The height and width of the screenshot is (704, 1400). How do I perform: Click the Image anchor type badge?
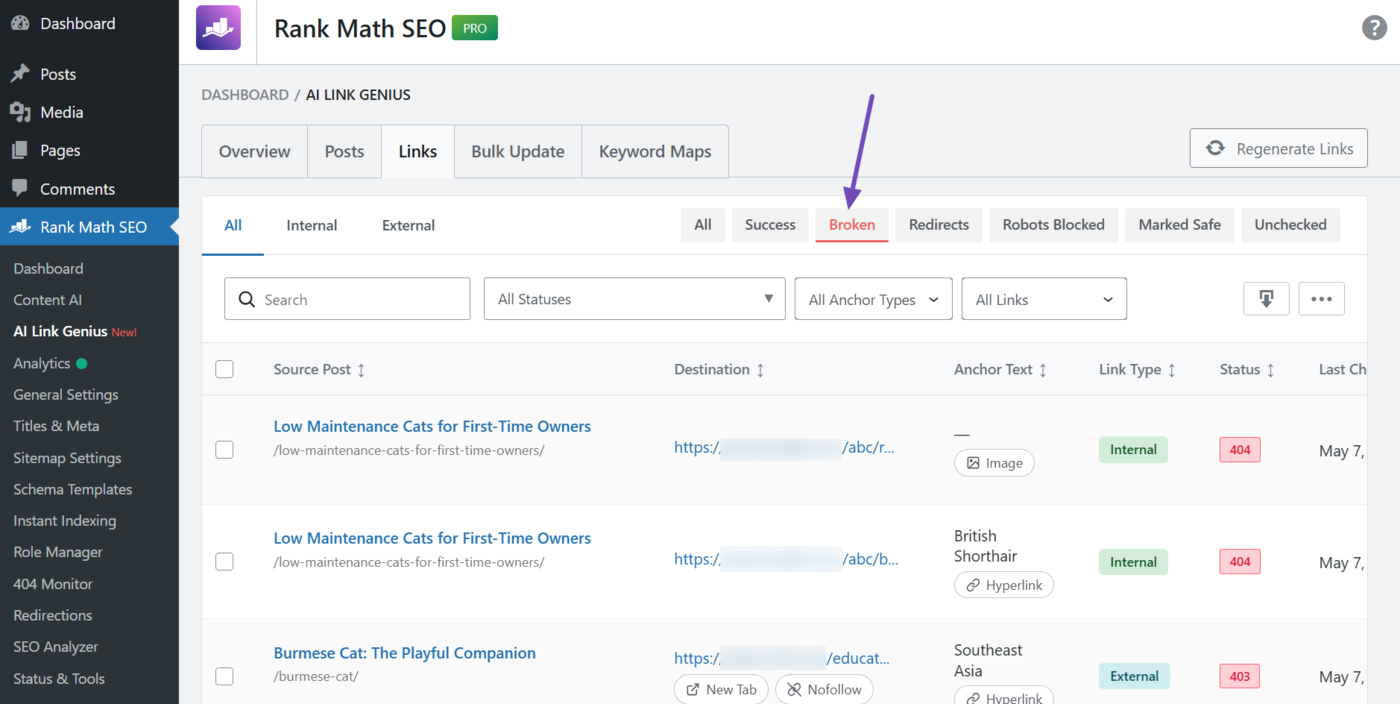[x=994, y=463]
